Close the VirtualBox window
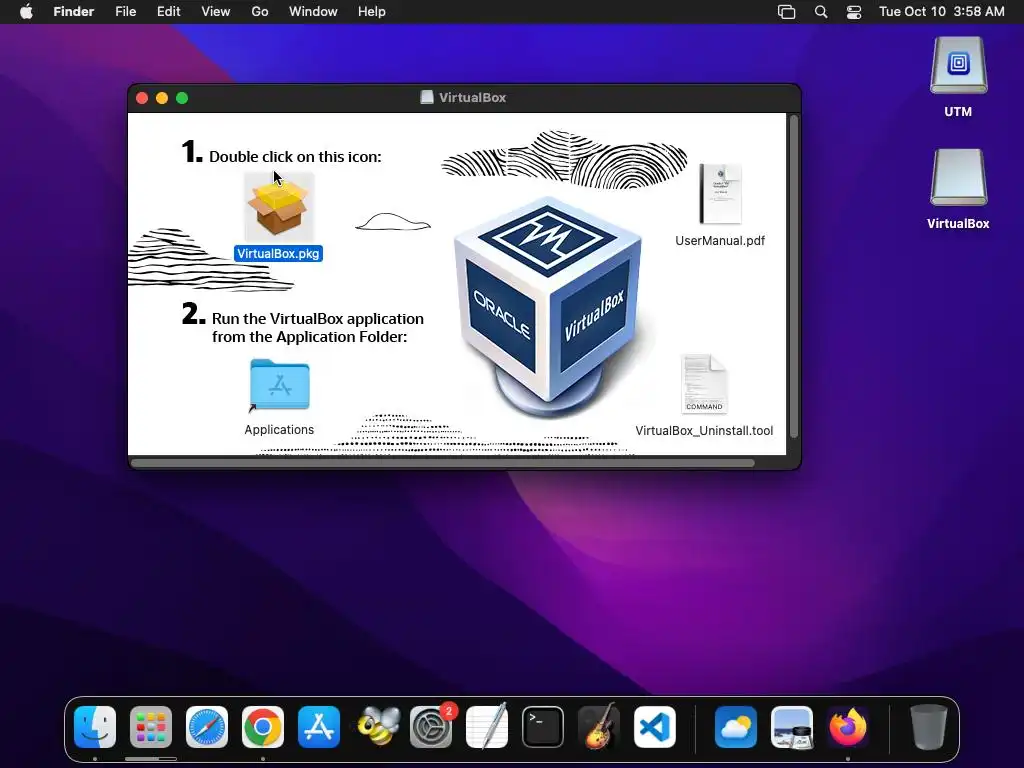This screenshot has height=768, width=1024. coord(142,98)
